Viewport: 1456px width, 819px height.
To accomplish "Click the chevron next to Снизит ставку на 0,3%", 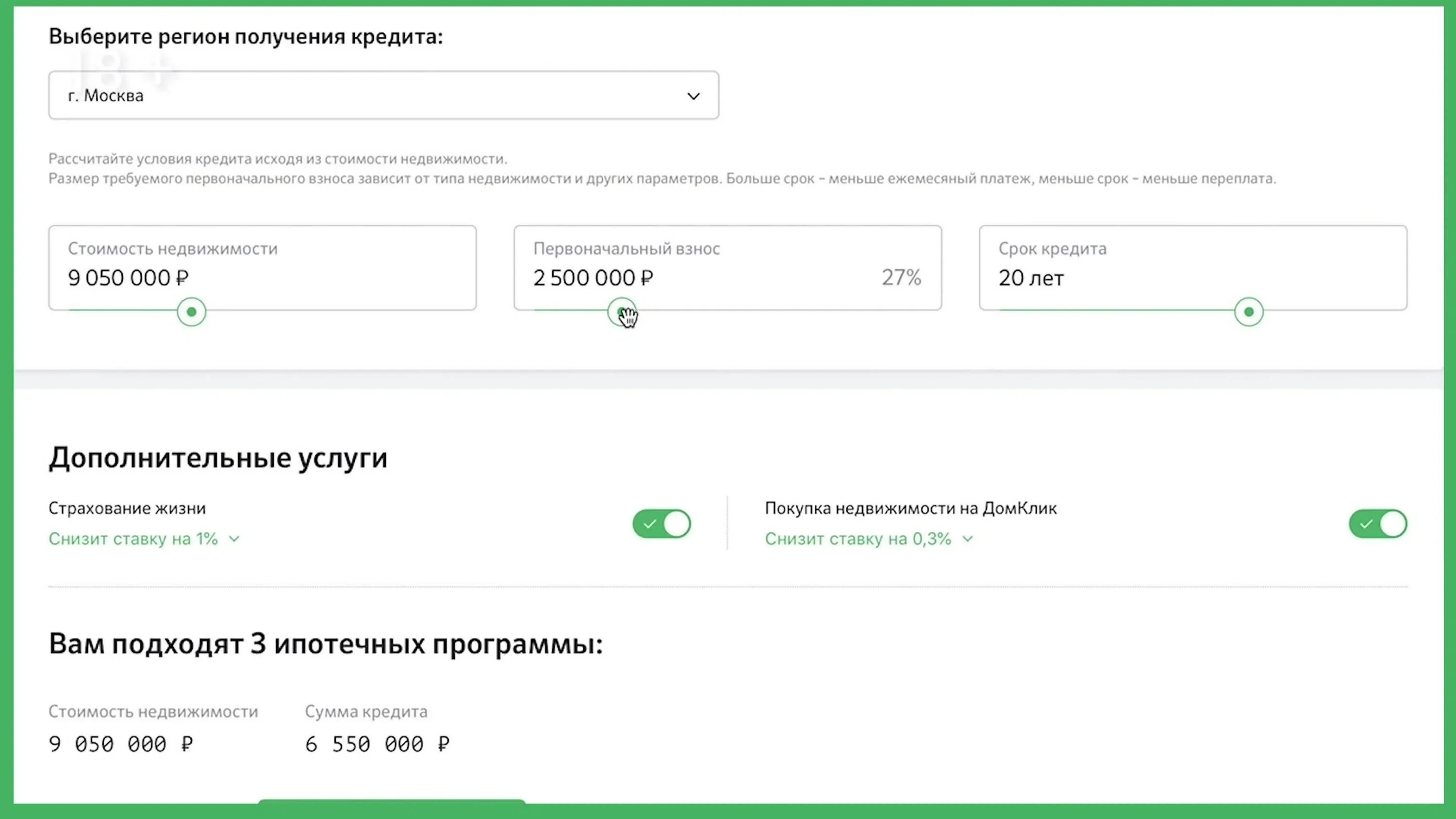I will [x=968, y=539].
